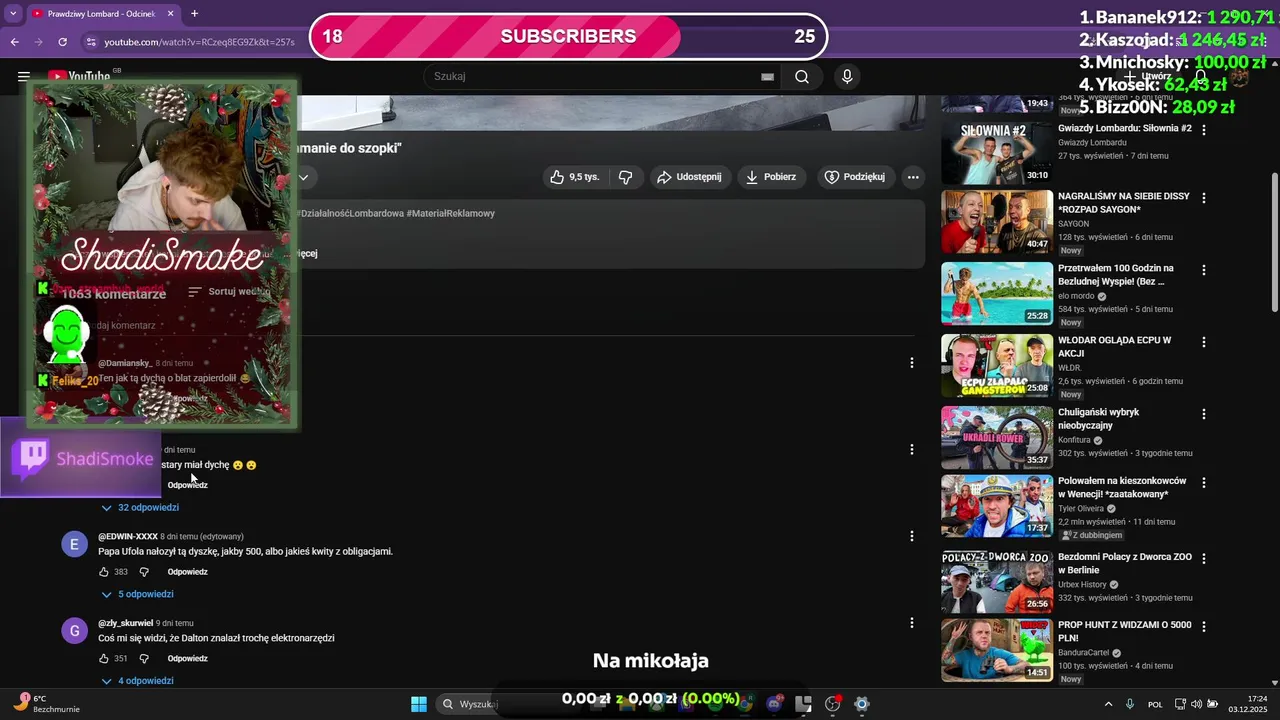Like zły_skurwiel comment with 351 likes
1280x720 pixels.
104,659
